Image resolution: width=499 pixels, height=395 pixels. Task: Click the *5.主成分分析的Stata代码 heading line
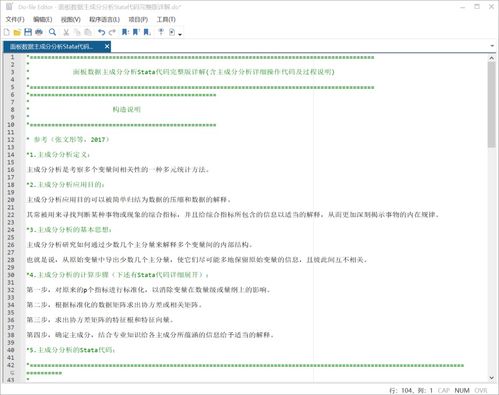71,350
